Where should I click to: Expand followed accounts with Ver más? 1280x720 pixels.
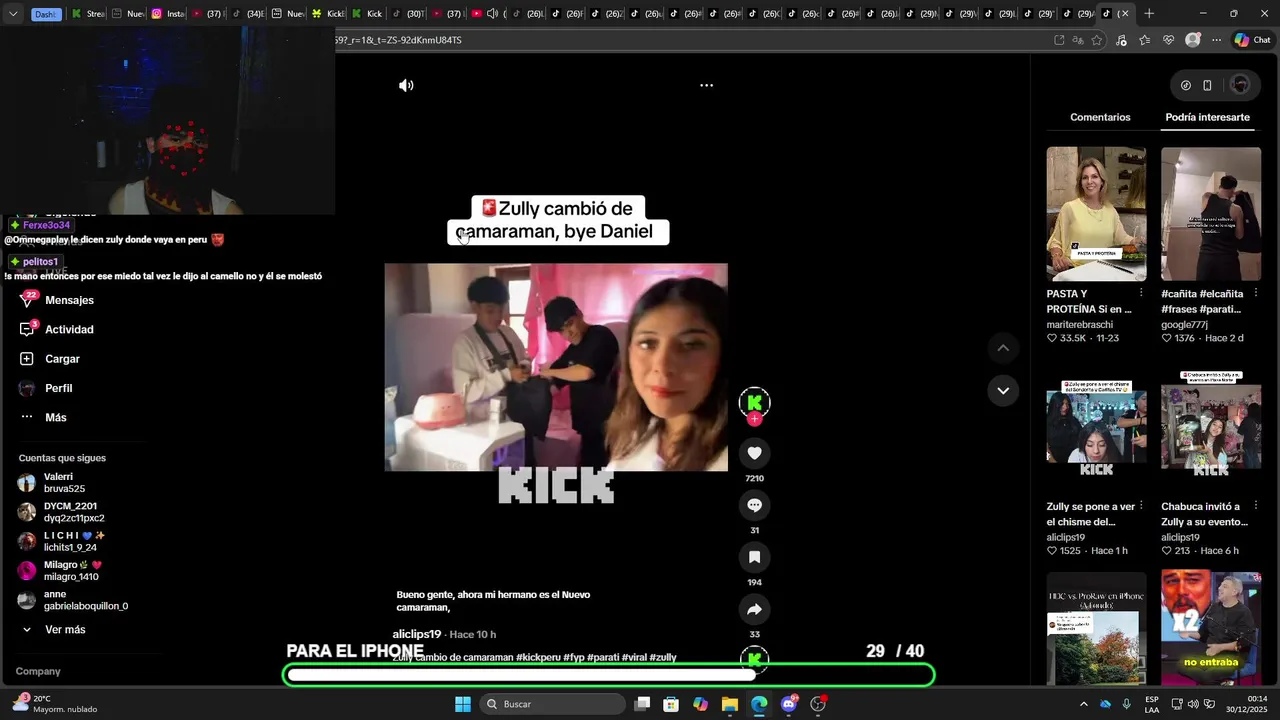click(x=65, y=630)
